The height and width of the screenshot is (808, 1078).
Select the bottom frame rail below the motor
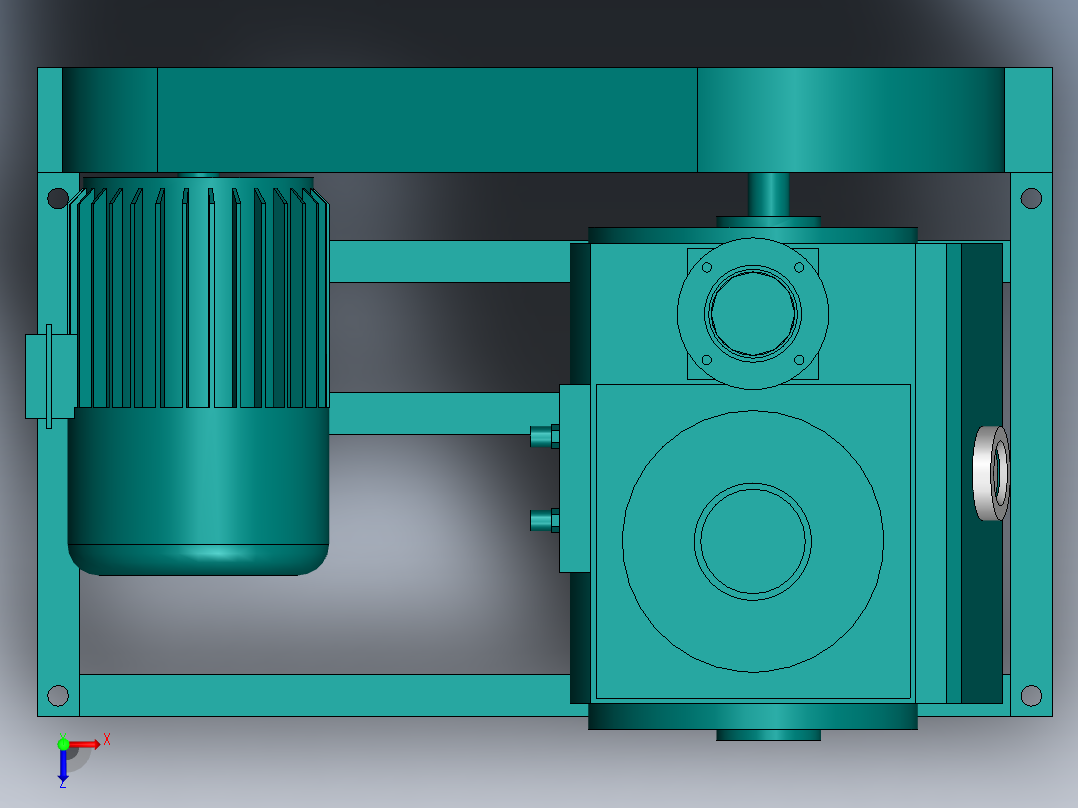324,695
